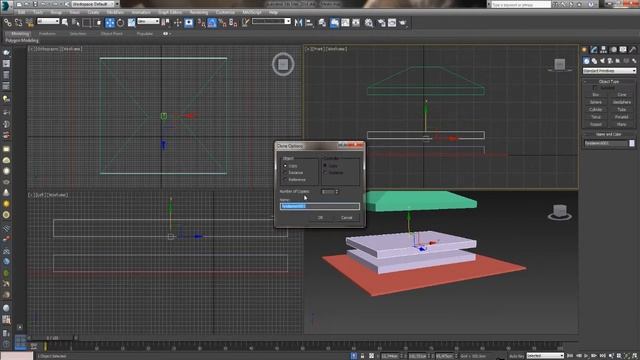Open the Standard Primitives dropdown

click(x=609, y=71)
